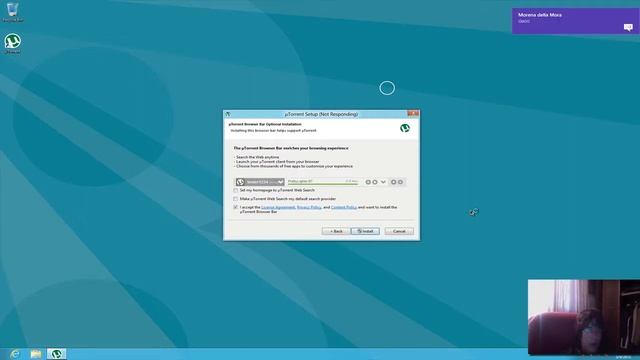The width and height of the screenshot is (640, 360).
Task: Click the Back button
Action: coord(336,231)
